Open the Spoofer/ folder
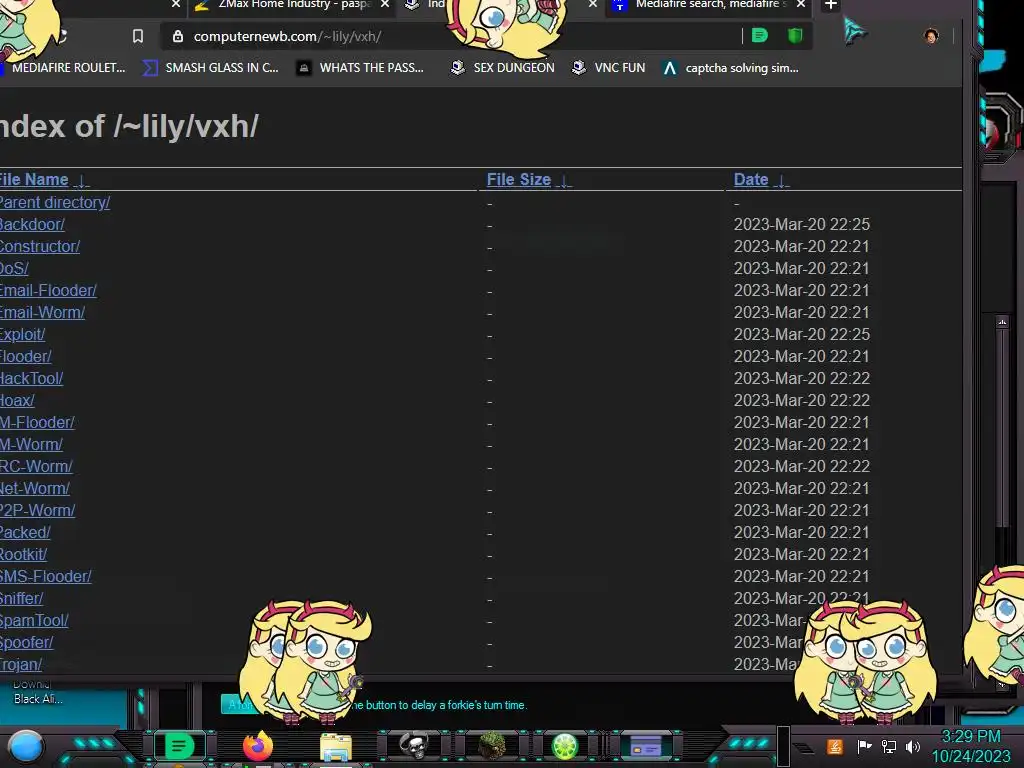Screen dimensions: 1024x768 click(27, 642)
